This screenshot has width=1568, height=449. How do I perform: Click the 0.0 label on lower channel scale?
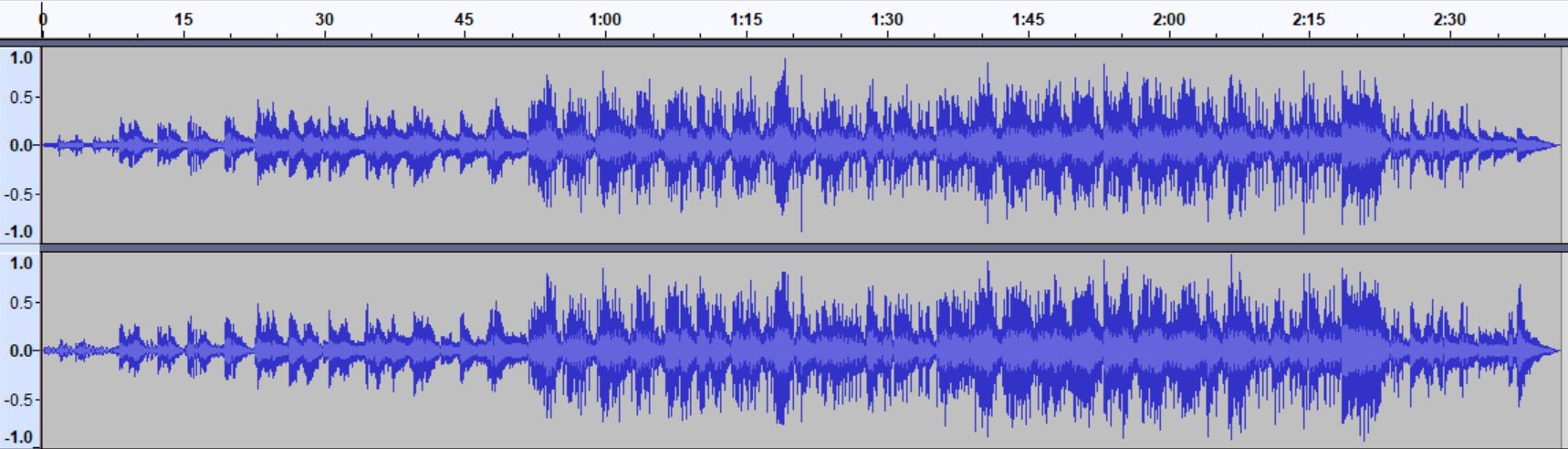tap(20, 350)
